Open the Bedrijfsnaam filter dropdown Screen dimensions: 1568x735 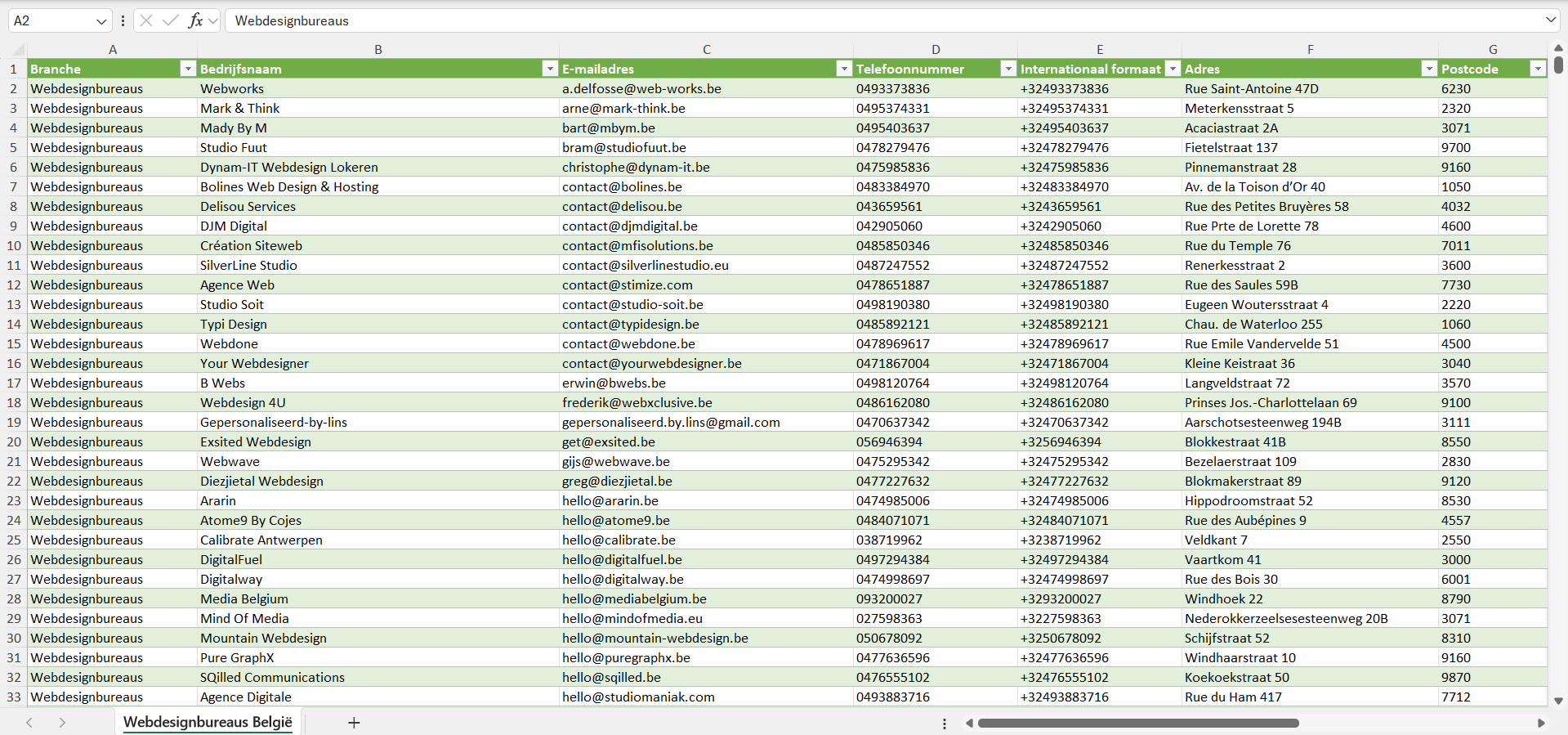click(549, 69)
